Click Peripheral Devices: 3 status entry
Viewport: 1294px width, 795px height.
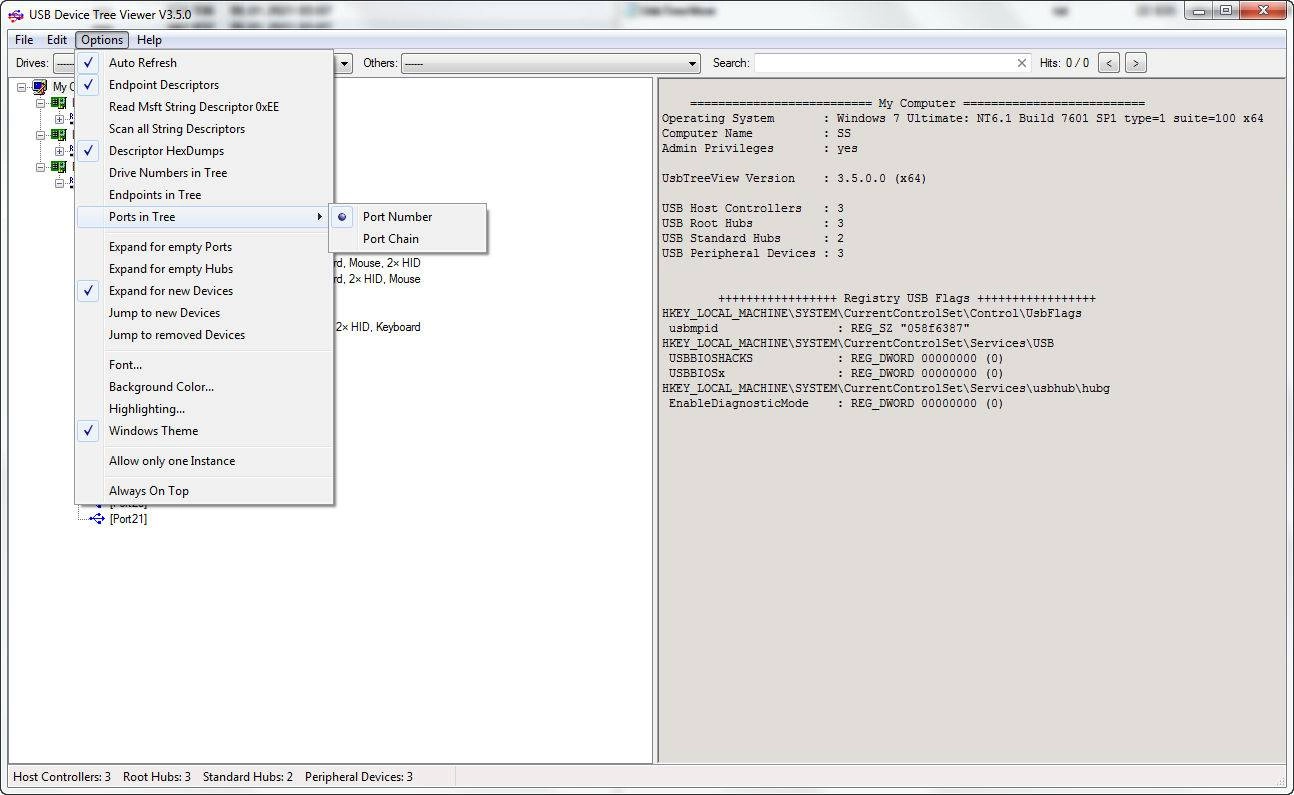click(x=359, y=777)
